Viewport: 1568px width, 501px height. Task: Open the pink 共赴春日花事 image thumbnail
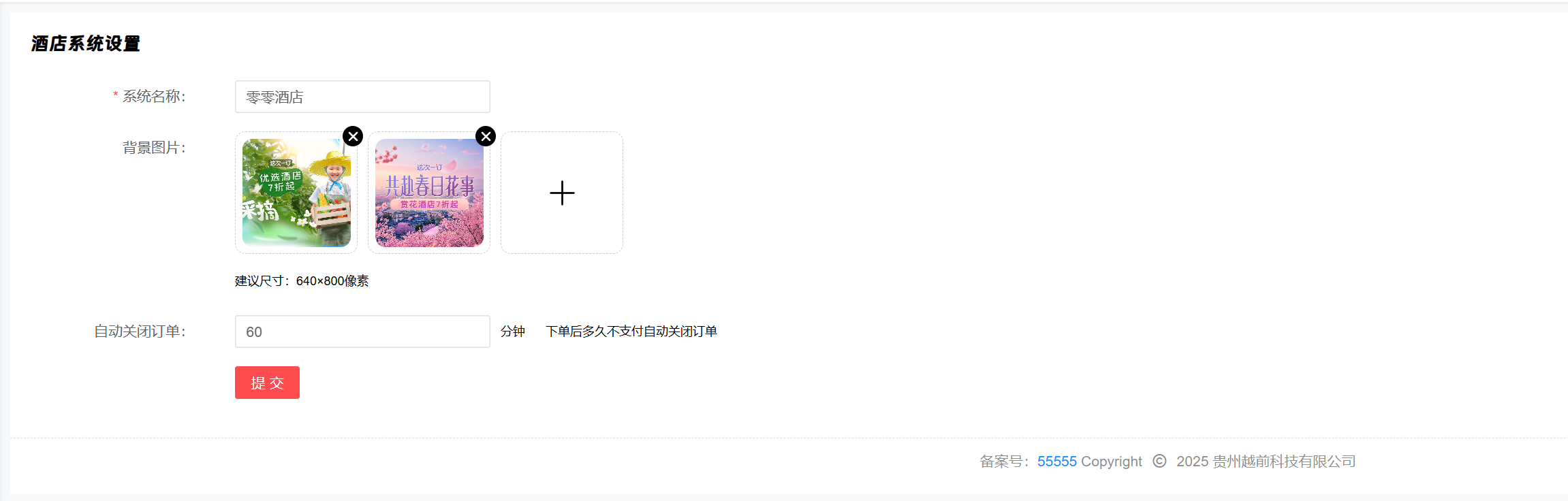point(429,193)
